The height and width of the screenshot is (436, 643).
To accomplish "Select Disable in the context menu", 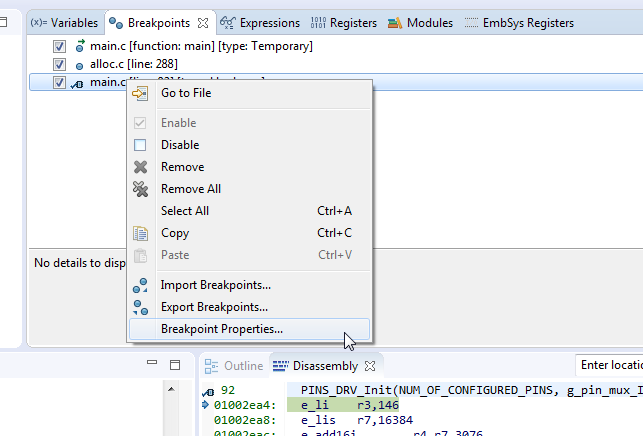I will [x=249, y=145].
